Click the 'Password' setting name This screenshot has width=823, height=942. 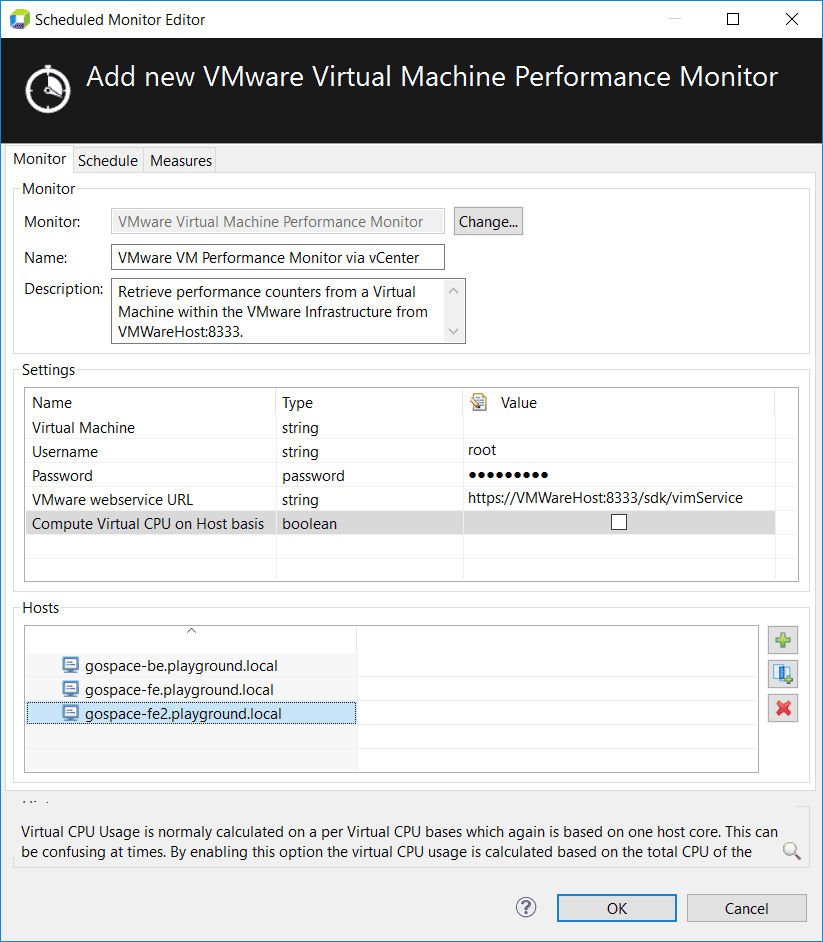tap(62, 475)
